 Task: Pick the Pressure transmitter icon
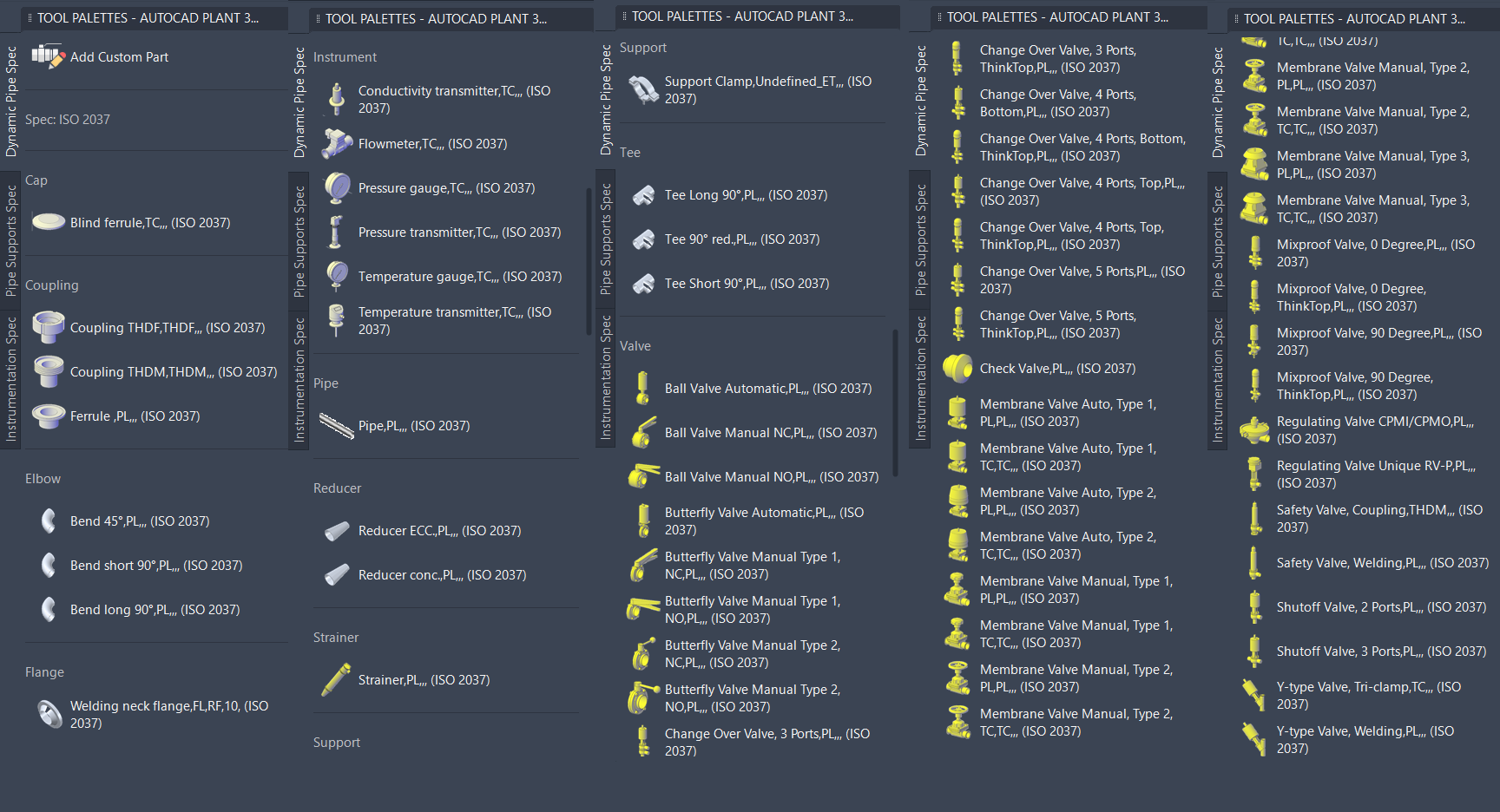coord(337,232)
